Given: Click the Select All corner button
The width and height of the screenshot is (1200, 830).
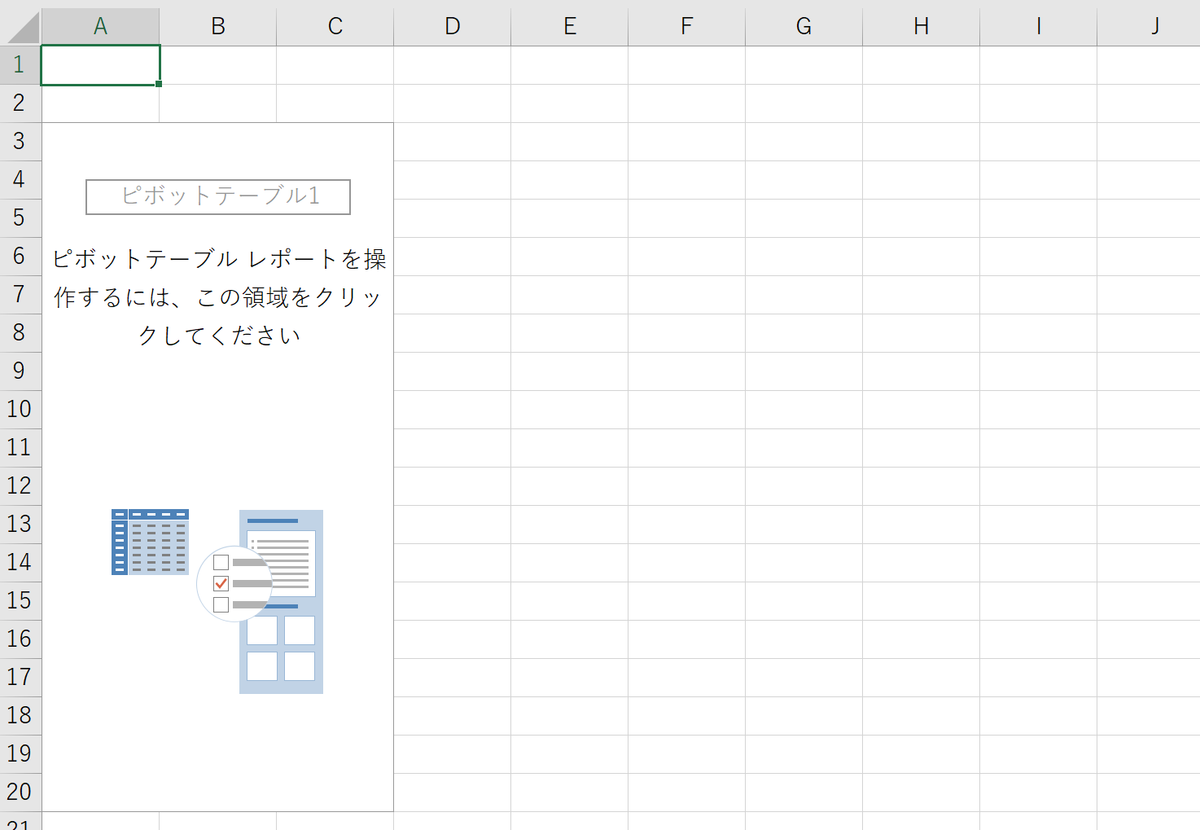Looking at the screenshot, I should pyautogui.click(x=20, y=27).
